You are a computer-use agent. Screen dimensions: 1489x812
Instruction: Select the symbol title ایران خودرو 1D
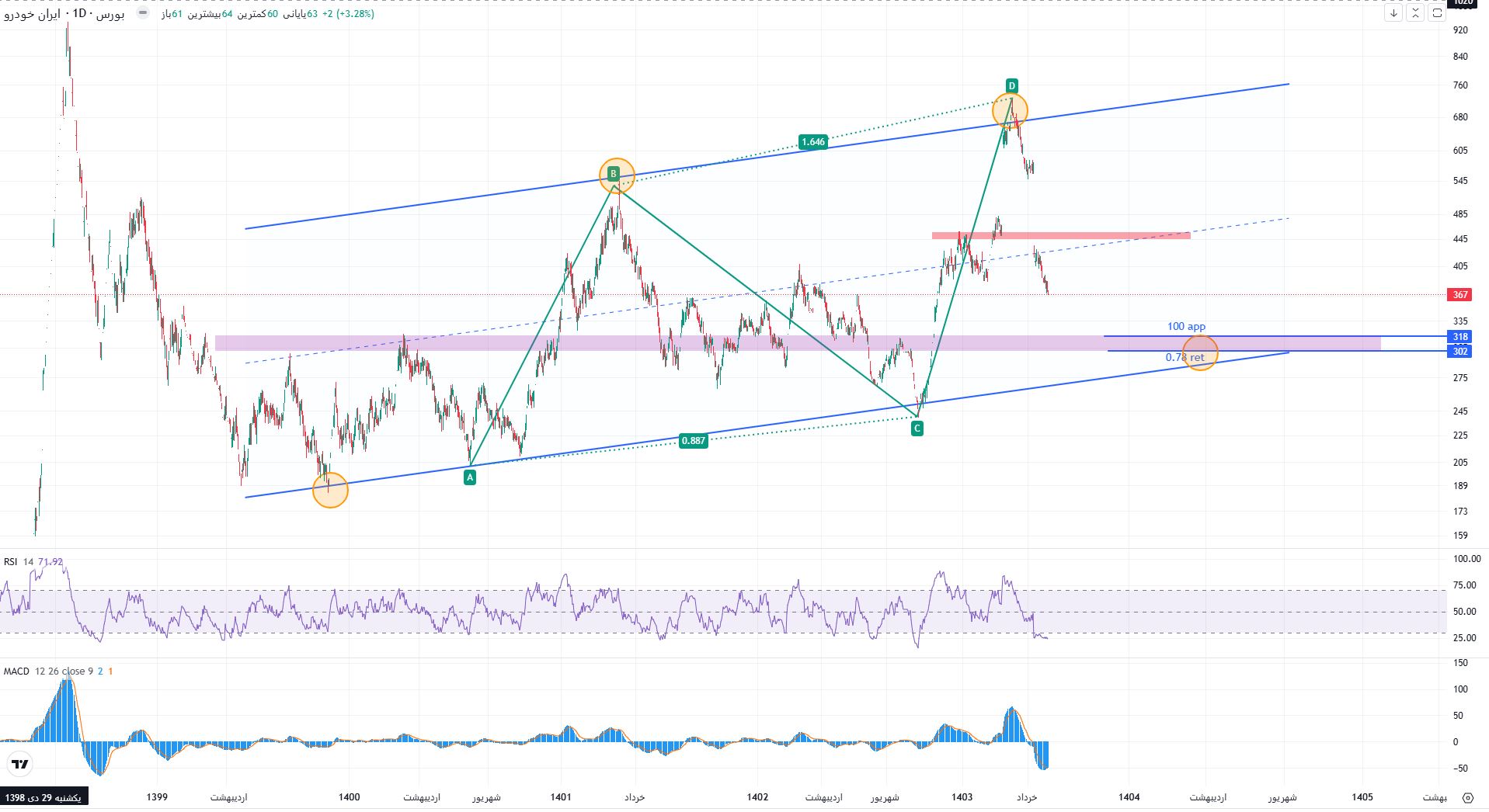pyautogui.click(x=64, y=14)
